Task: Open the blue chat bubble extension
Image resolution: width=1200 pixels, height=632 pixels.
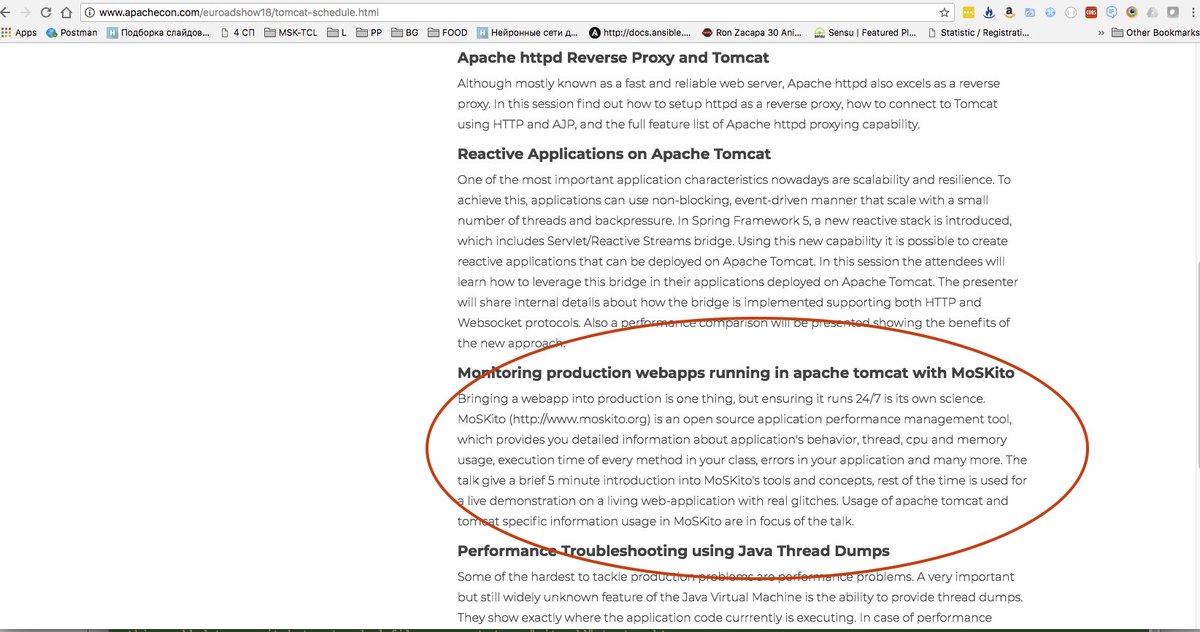Action: click(x=1111, y=13)
